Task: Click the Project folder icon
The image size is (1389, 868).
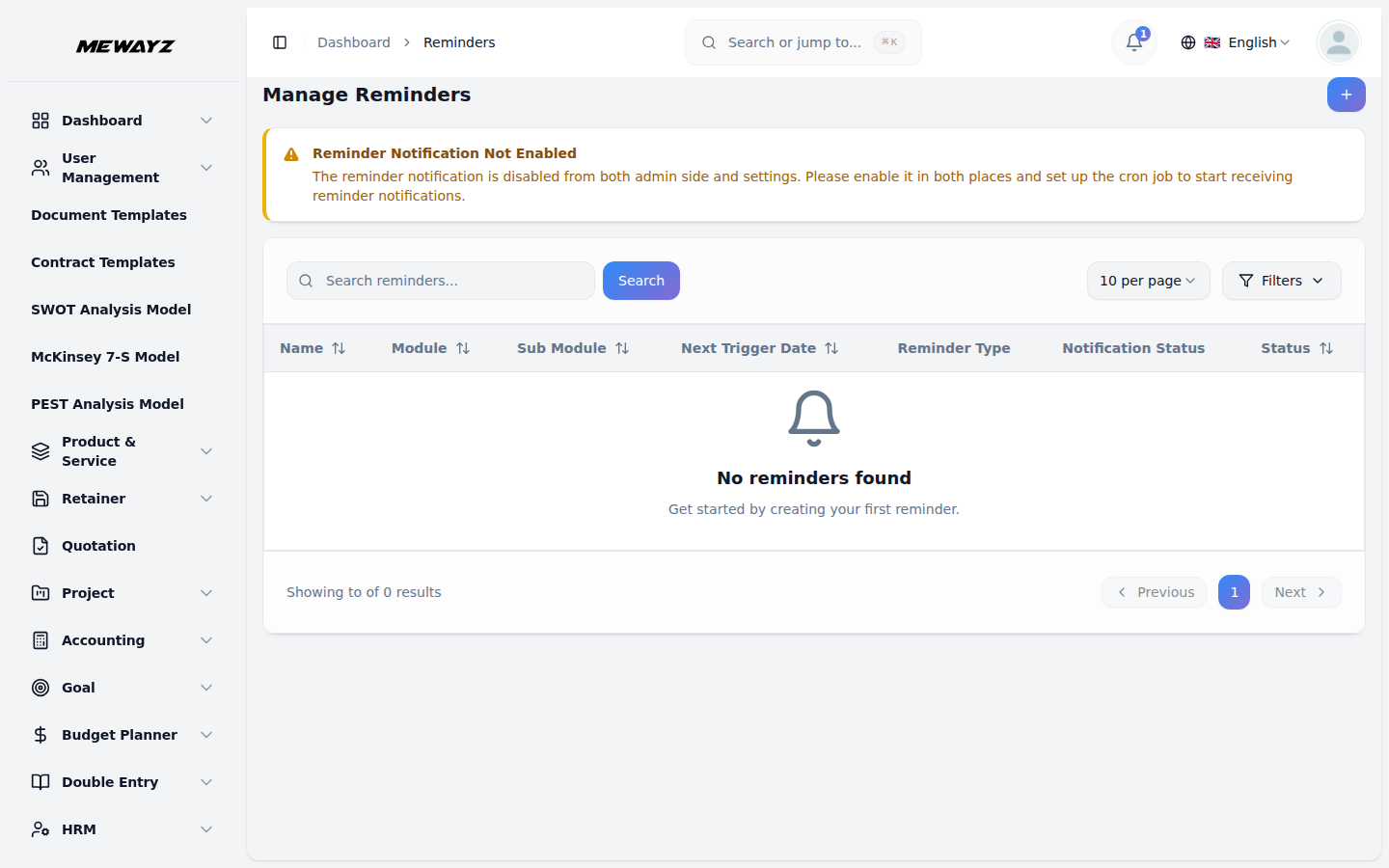Action: click(x=41, y=593)
